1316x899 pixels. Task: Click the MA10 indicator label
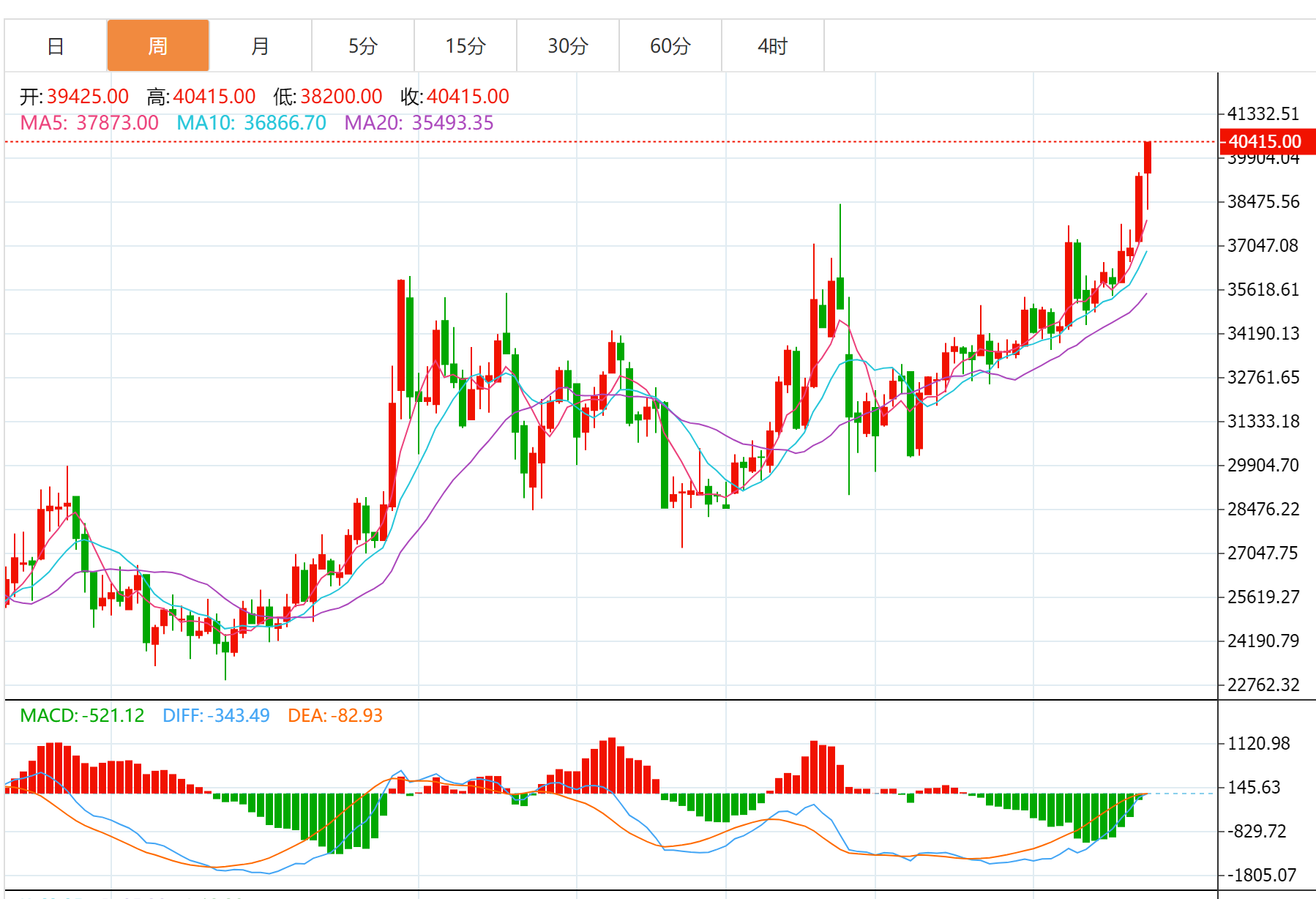251,123
